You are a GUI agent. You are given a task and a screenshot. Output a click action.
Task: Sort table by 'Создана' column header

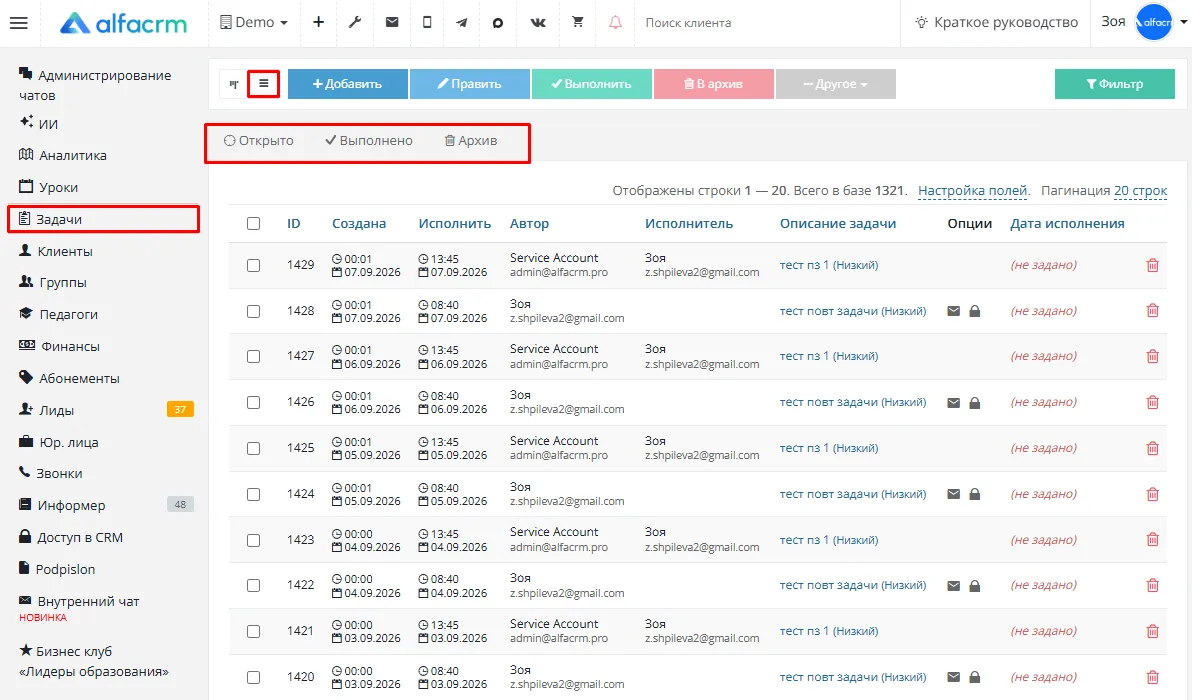pyautogui.click(x=359, y=223)
